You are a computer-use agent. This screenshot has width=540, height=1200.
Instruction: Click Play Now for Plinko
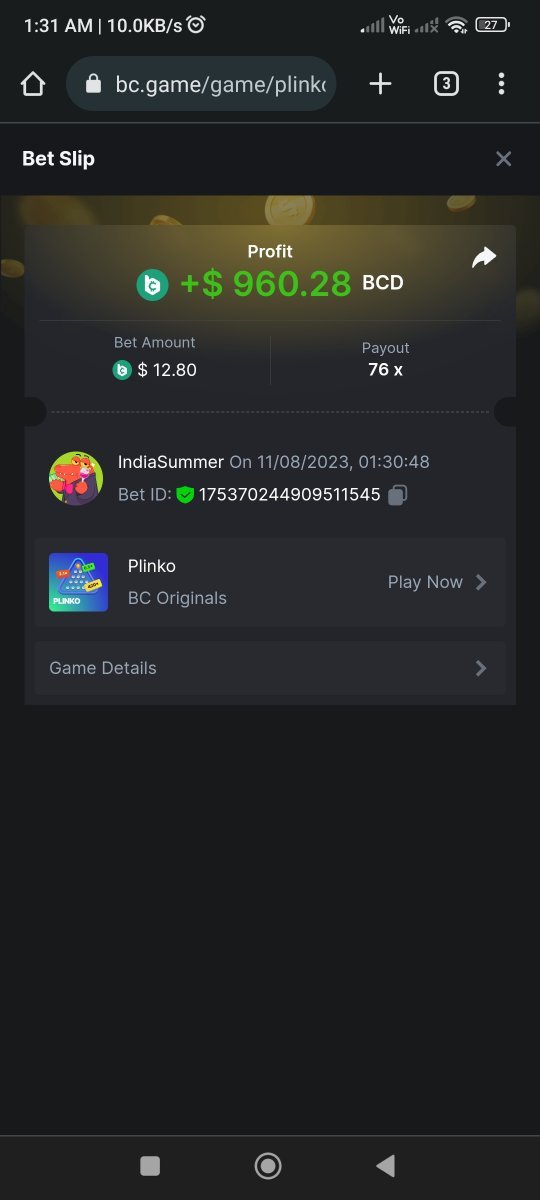pyautogui.click(x=425, y=582)
